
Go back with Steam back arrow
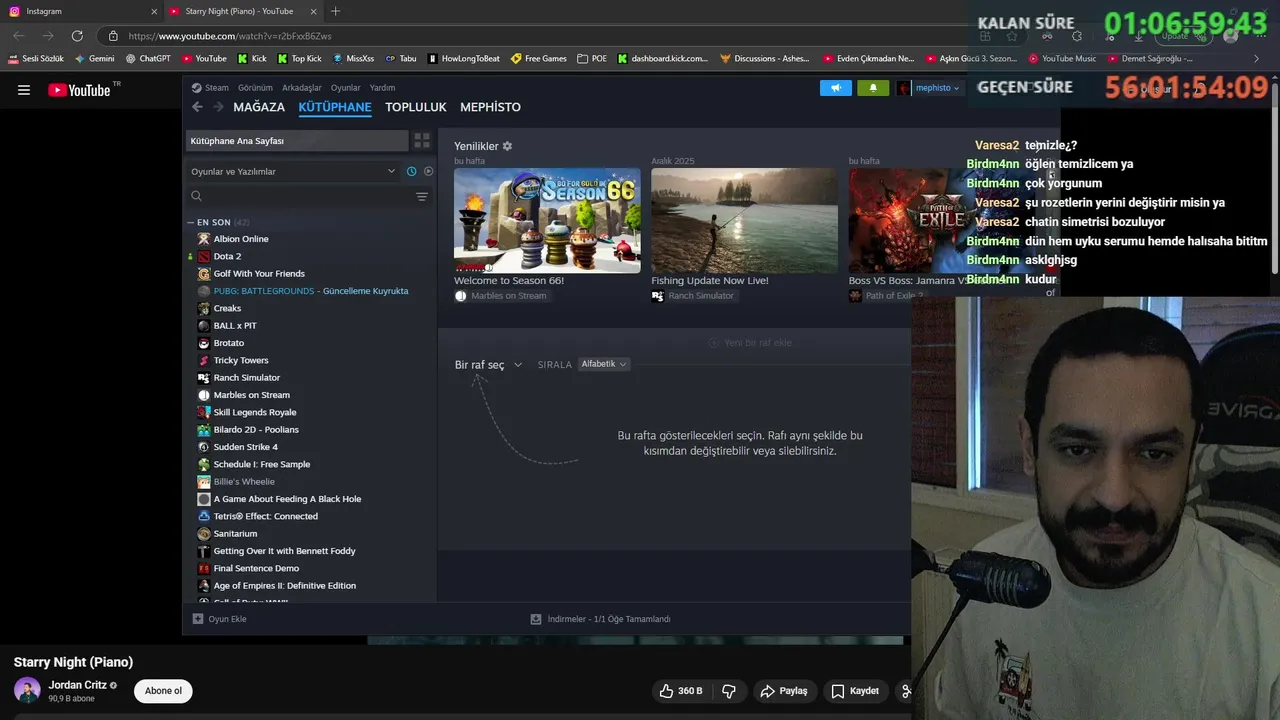point(197,107)
